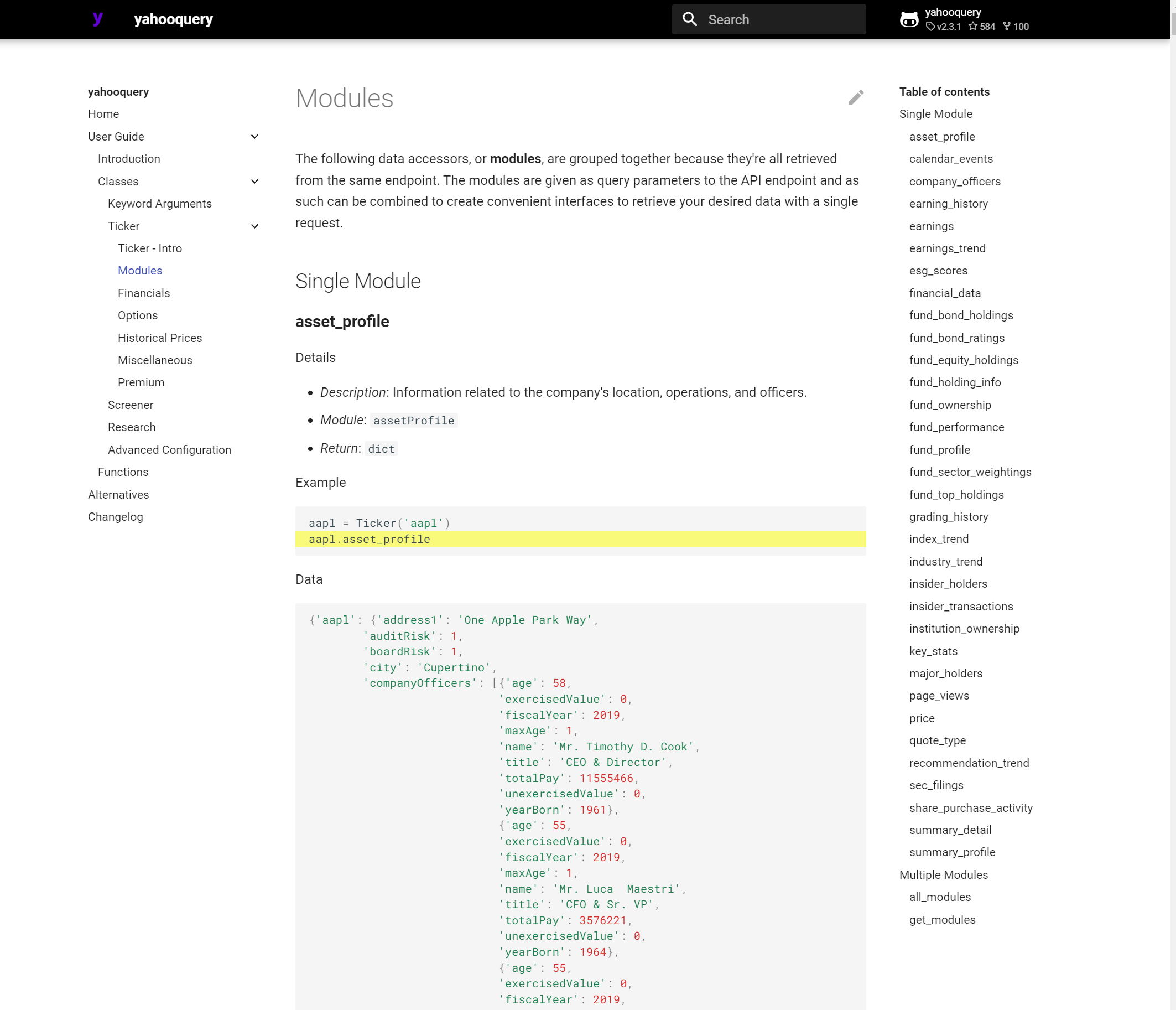Go to the Introduction page
This screenshot has height=1010, width=1176.
(129, 159)
